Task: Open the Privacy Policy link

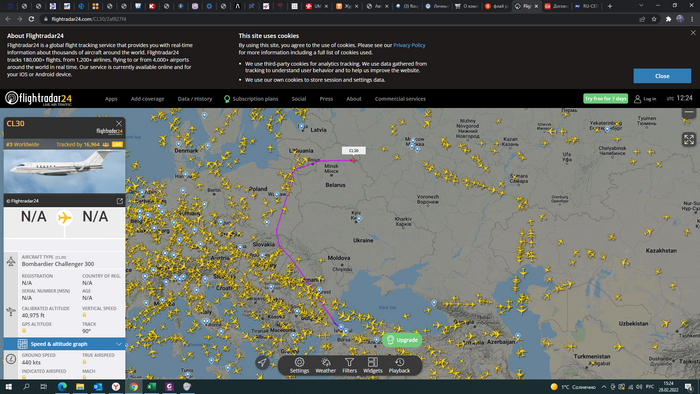Action: (409, 45)
